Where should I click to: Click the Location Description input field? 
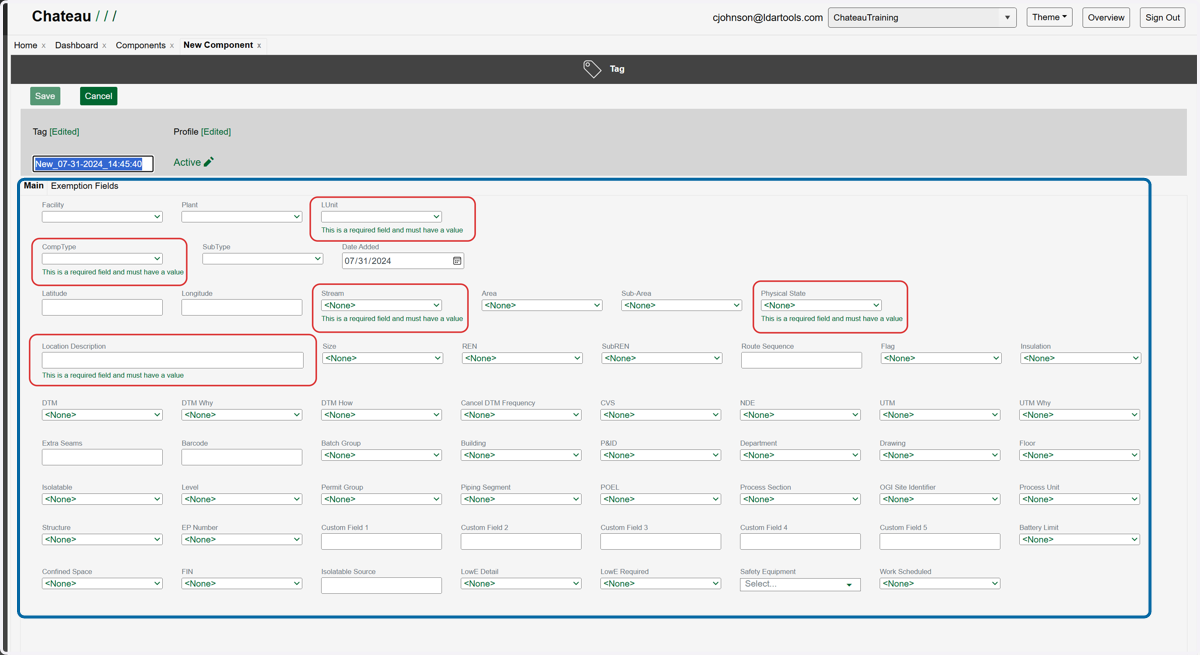click(x=172, y=360)
